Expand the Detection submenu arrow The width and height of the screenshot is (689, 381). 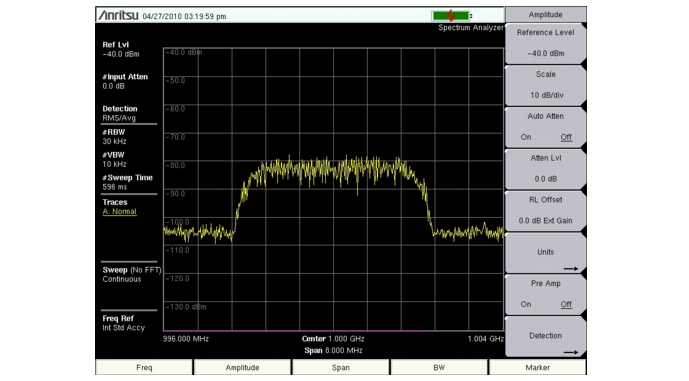pos(571,352)
